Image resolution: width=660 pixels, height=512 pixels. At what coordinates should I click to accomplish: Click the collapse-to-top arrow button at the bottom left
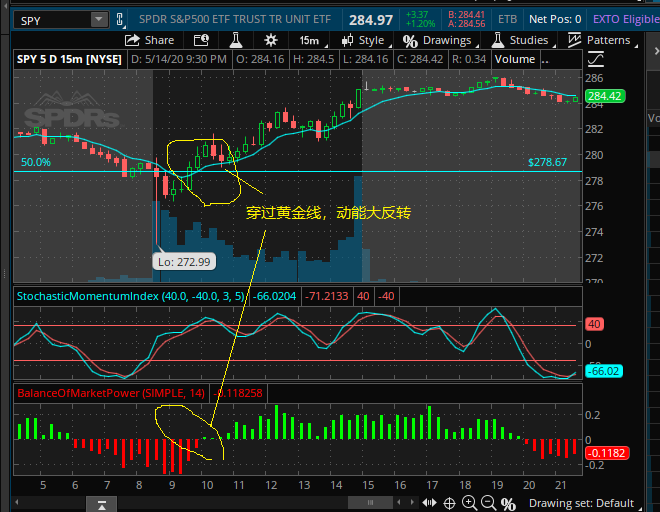(101, 504)
